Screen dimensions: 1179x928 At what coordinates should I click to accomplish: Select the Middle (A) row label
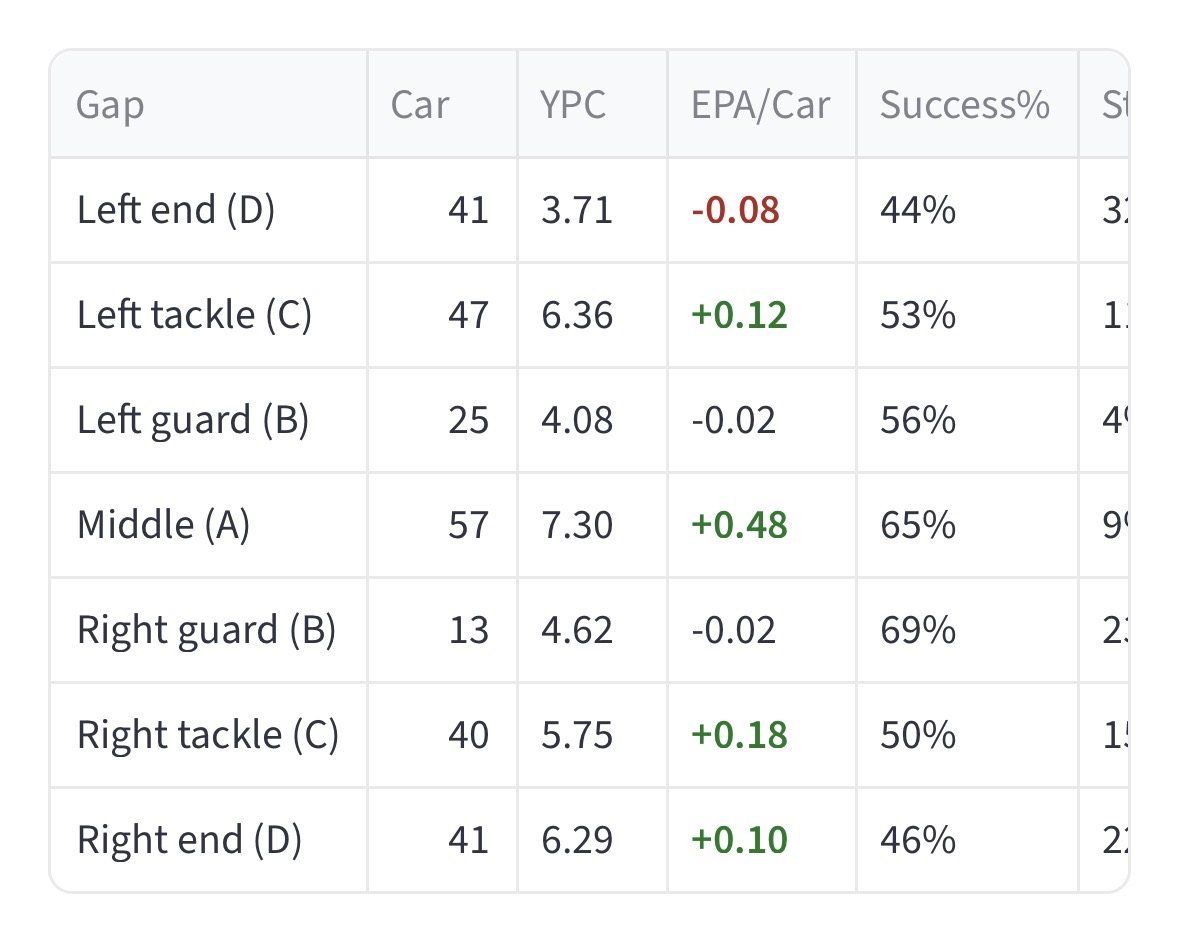coord(163,525)
